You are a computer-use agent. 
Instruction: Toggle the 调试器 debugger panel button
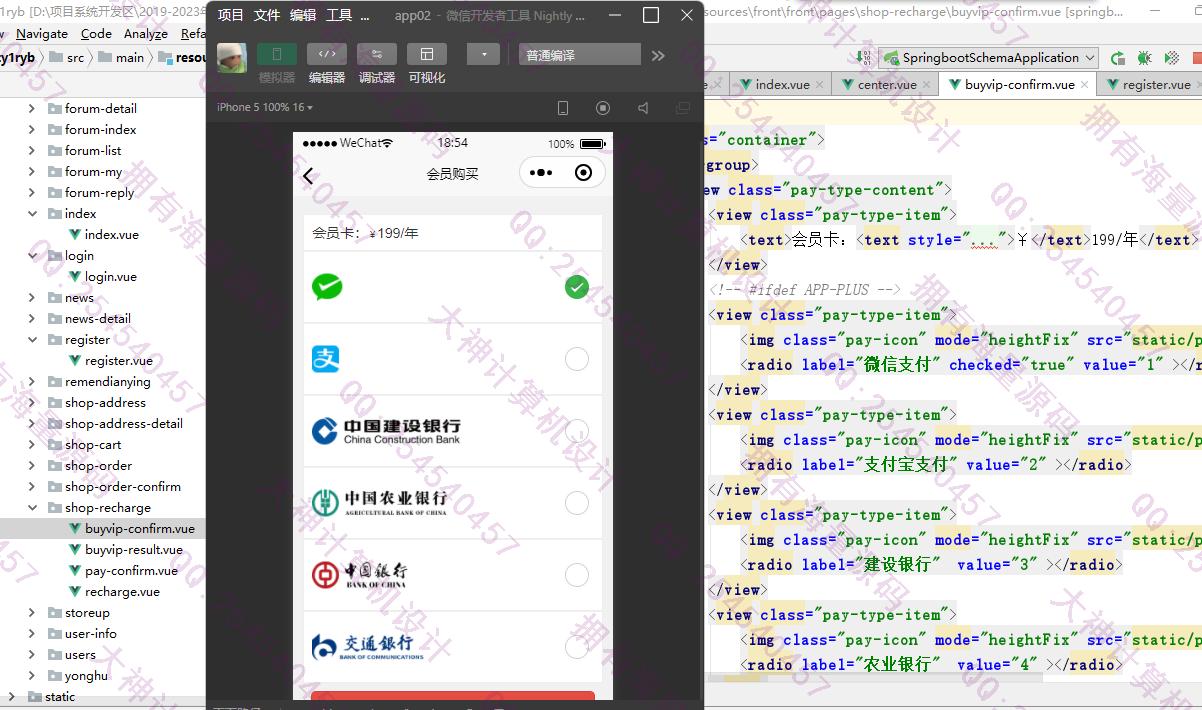pyautogui.click(x=377, y=54)
